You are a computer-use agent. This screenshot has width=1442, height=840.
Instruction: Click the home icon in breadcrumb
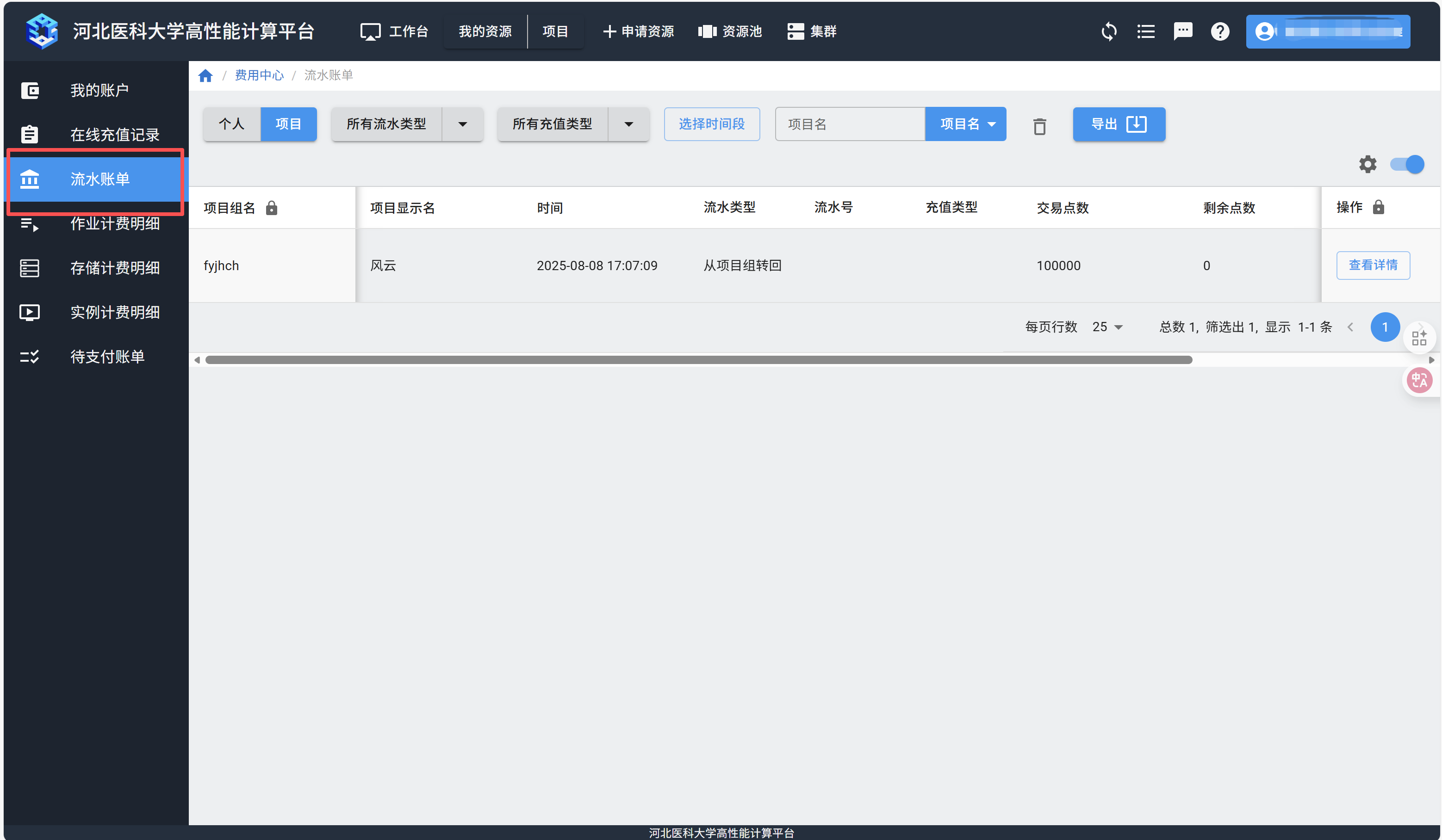pyautogui.click(x=205, y=75)
